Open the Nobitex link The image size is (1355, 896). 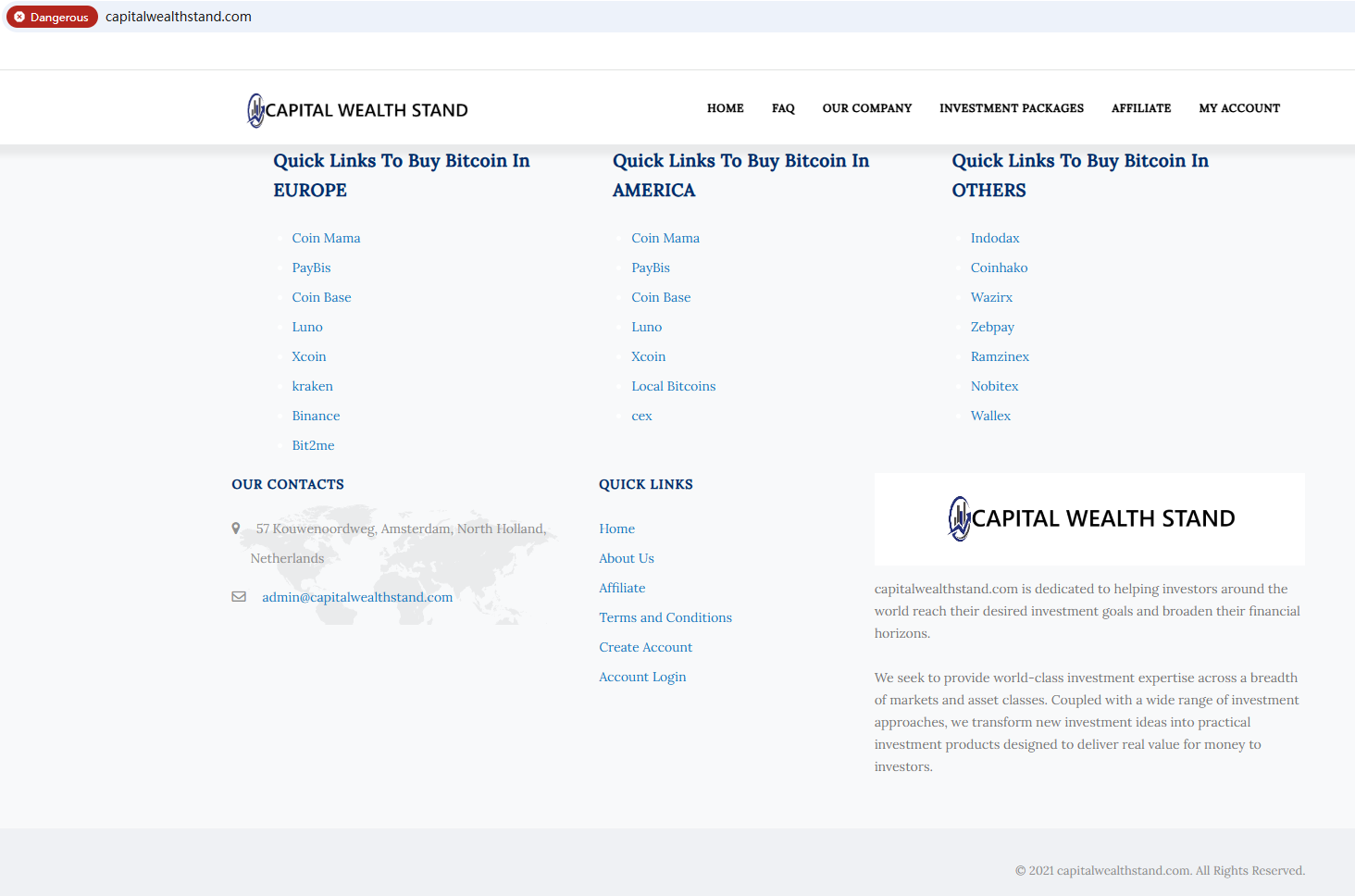[x=995, y=386]
